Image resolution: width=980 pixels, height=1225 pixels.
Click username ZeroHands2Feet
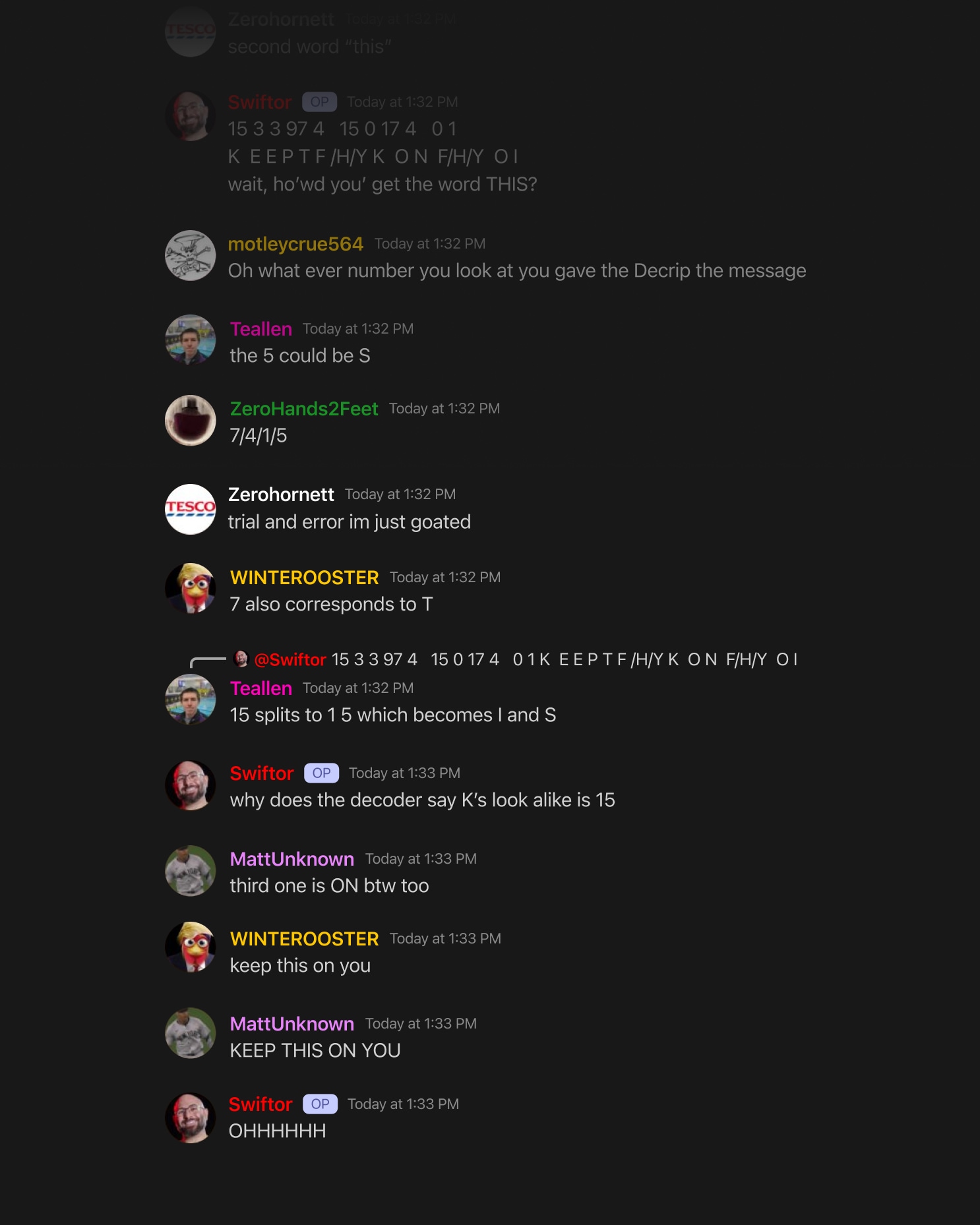click(x=304, y=409)
